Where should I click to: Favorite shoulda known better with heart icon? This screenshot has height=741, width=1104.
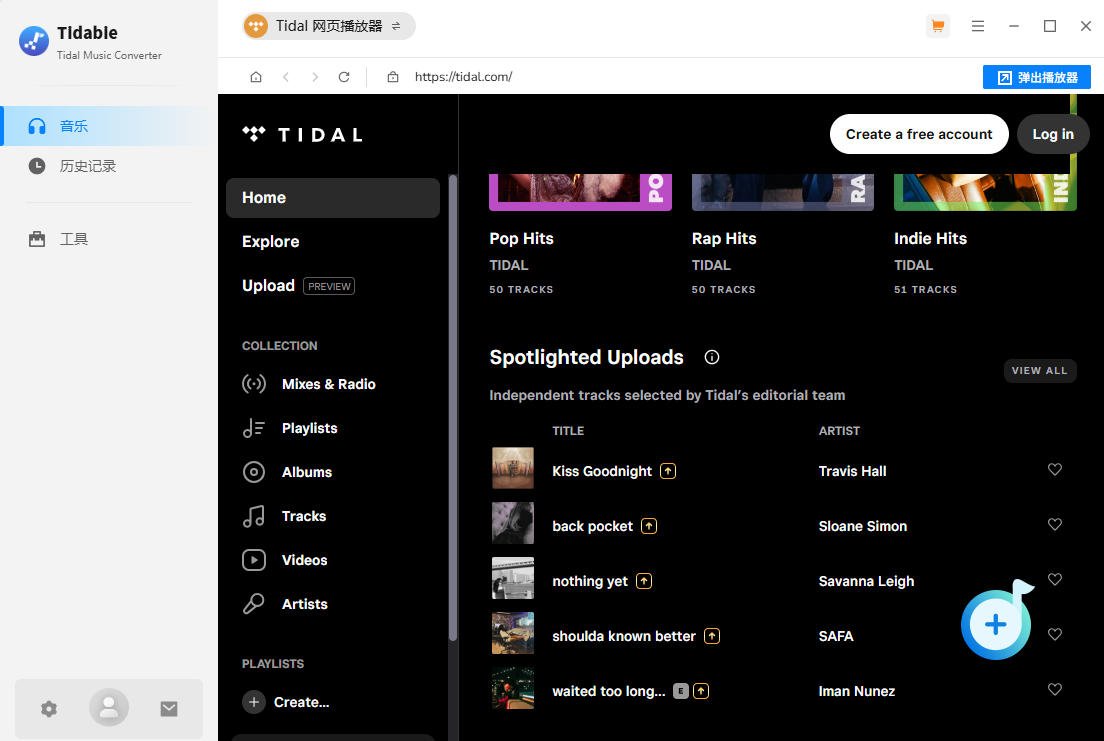1055,635
